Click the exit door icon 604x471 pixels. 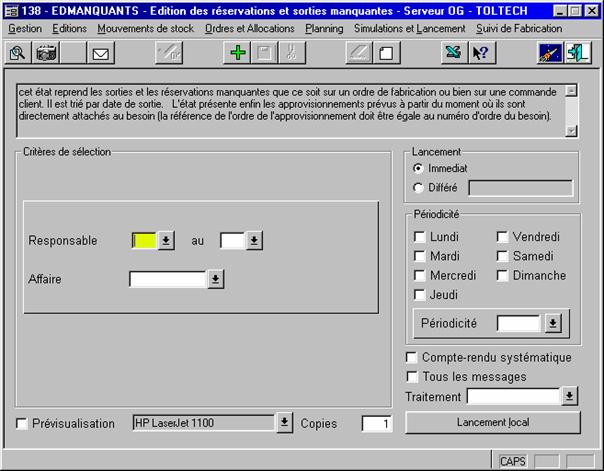[578, 53]
